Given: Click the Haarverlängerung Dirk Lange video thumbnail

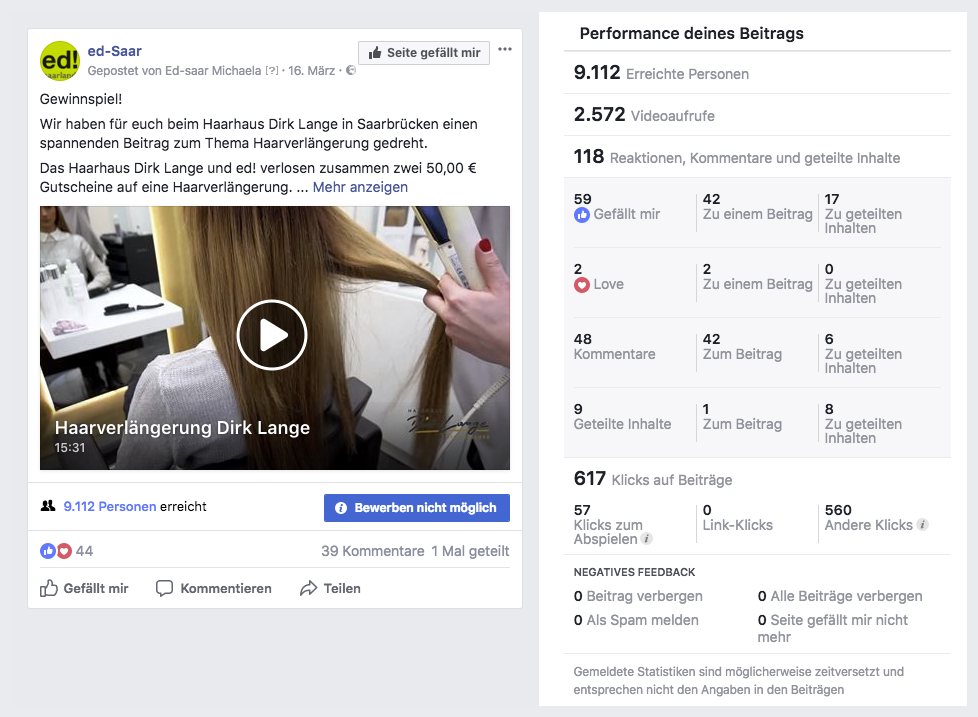Looking at the screenshot, I should 274,338.
